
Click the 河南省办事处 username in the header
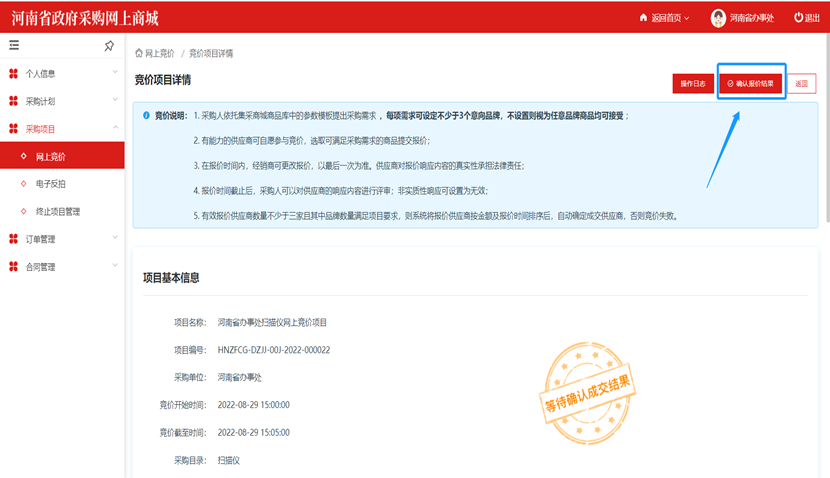point(752,18)
